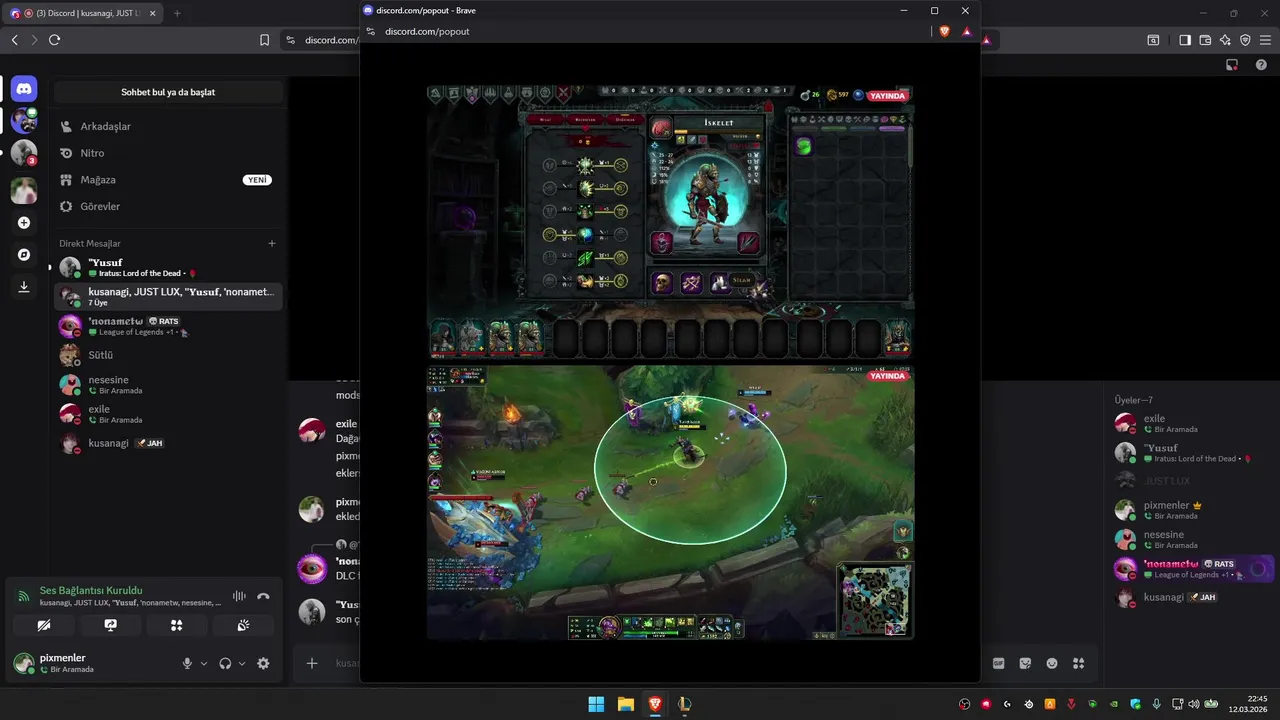Reload the page in main Brave window

(54, 40)
